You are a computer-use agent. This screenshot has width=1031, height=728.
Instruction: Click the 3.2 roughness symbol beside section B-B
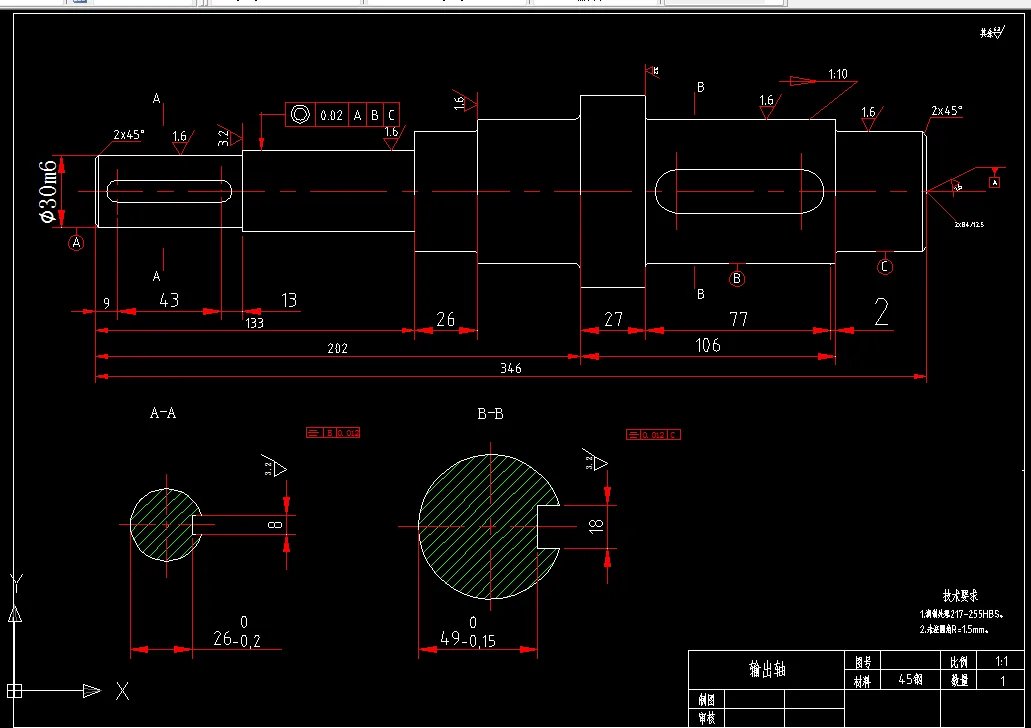click(594, 462)
